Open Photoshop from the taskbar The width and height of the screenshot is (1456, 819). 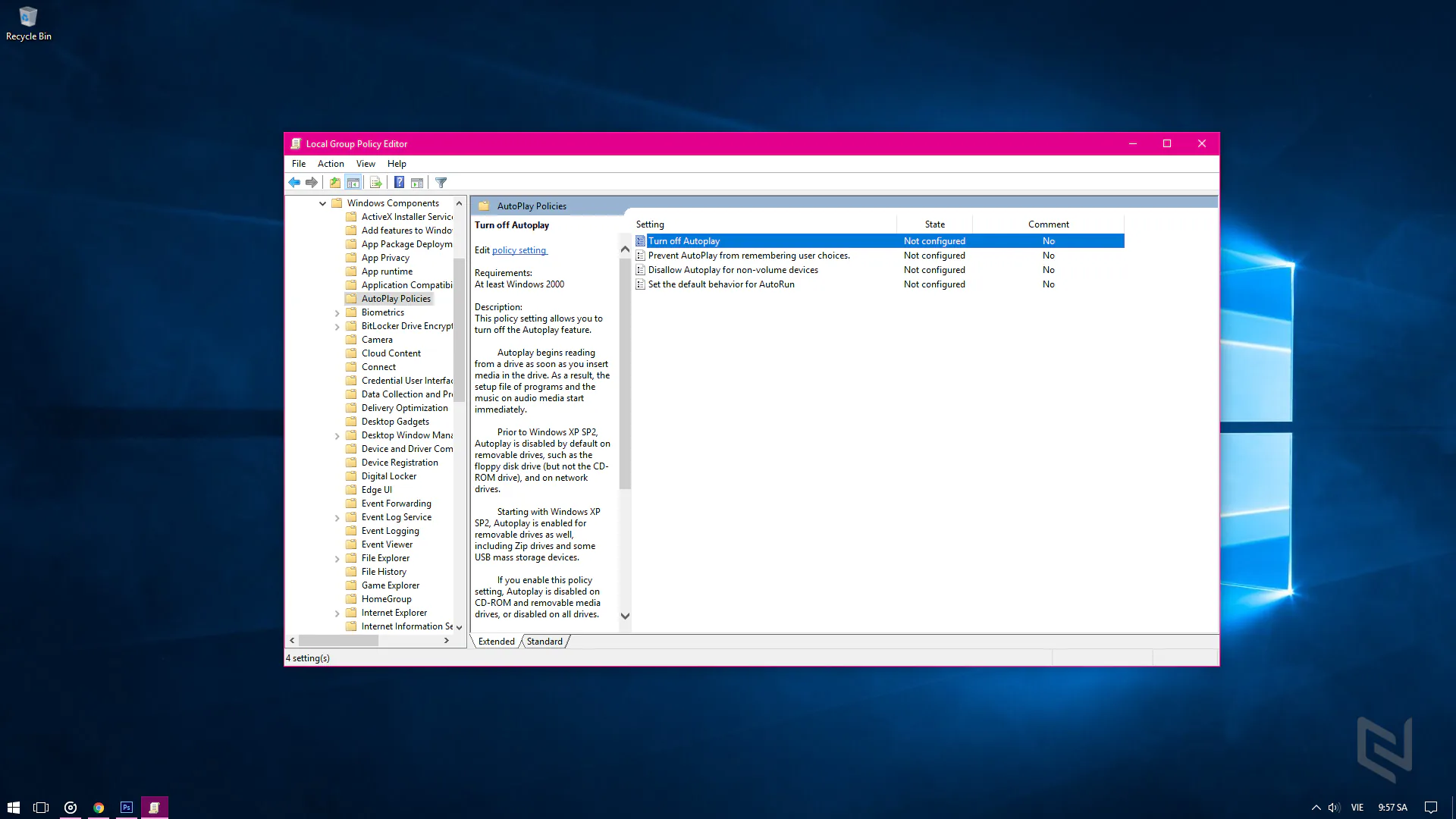pos(127,808)
